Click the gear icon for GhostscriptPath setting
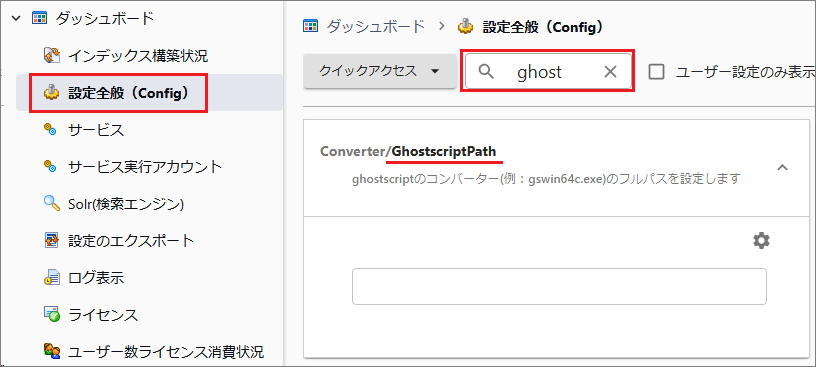This screenshot has height=367, width=816. pyautogui.click(x=761, y=241)
